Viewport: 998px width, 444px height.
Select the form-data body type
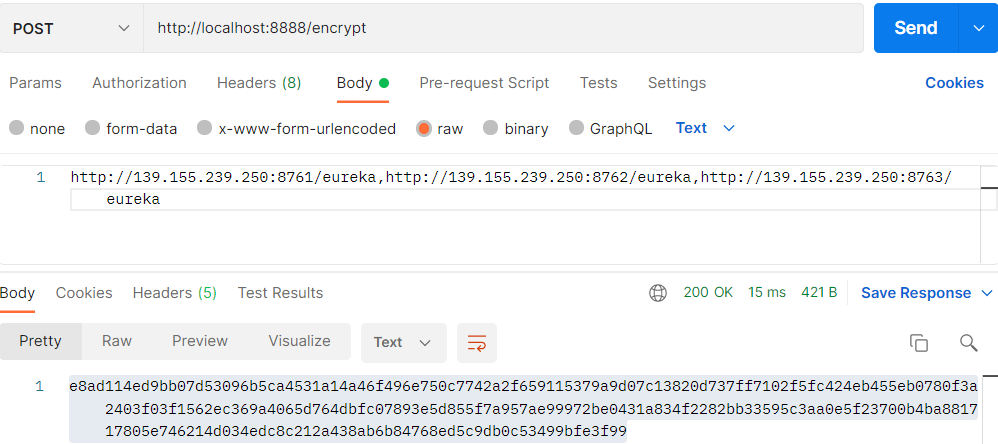pyautogui.click(x=93, y=128)
